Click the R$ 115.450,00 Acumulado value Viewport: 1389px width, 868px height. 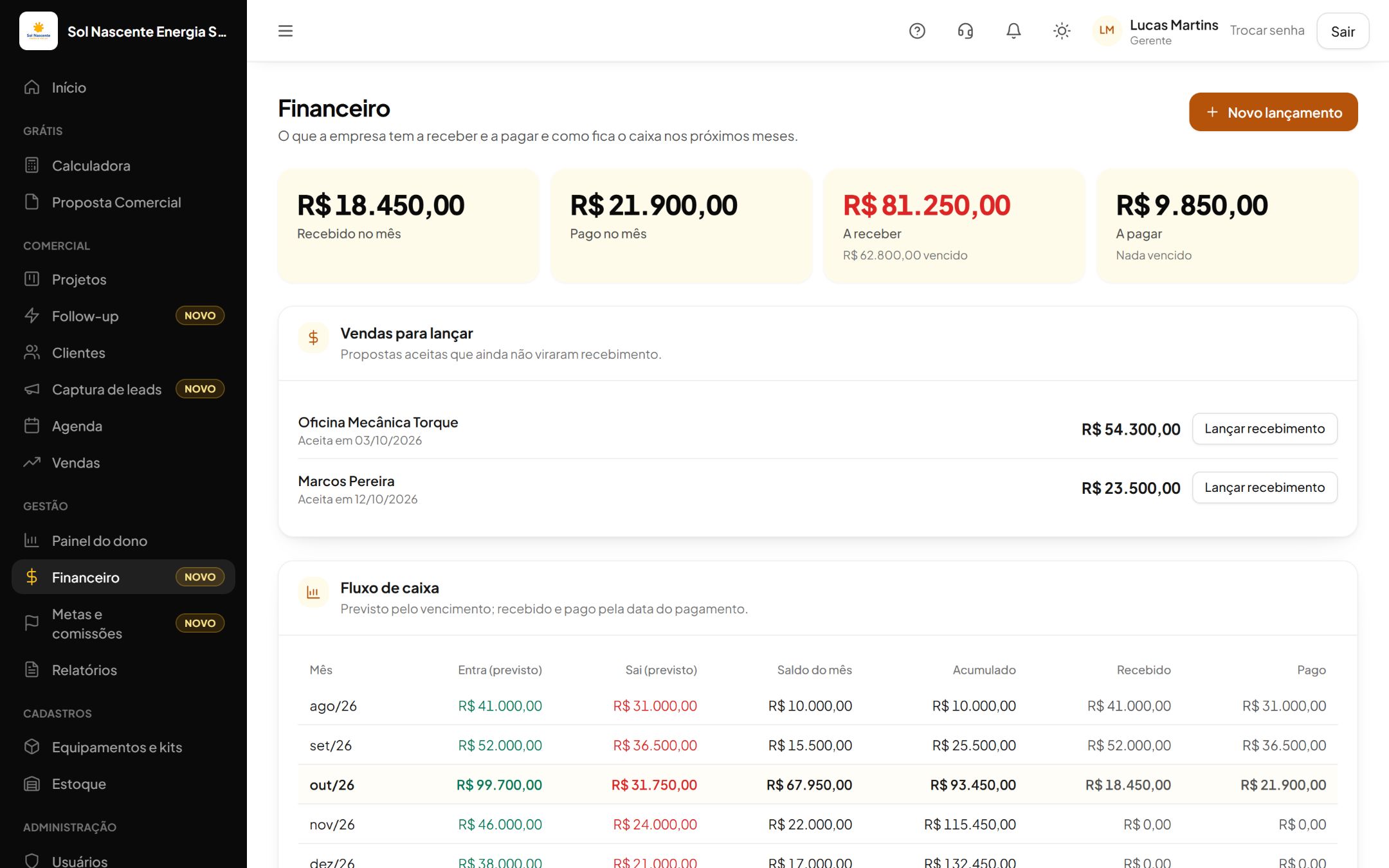coord(970,824)
